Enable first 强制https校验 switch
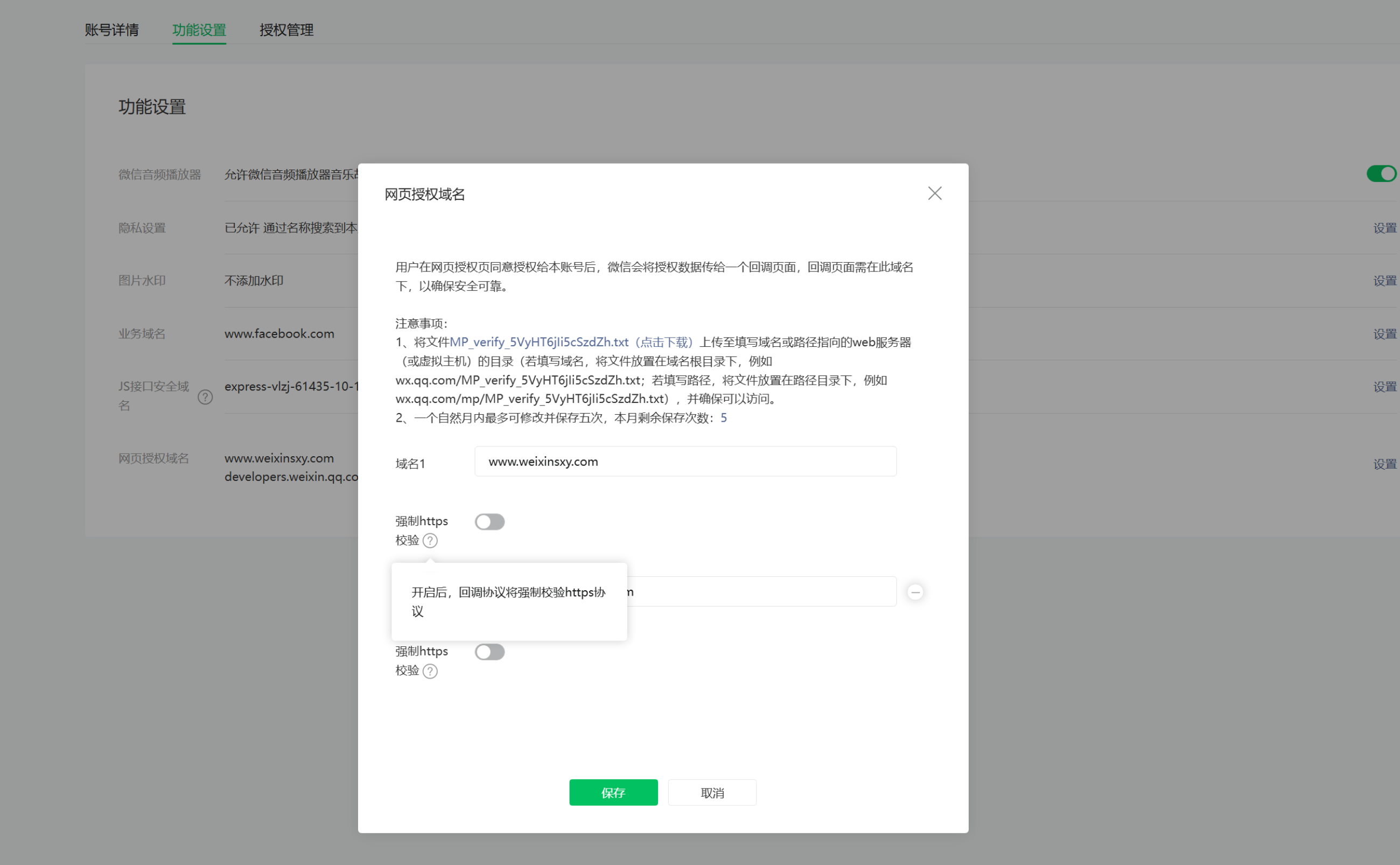 tap(489, 522)
